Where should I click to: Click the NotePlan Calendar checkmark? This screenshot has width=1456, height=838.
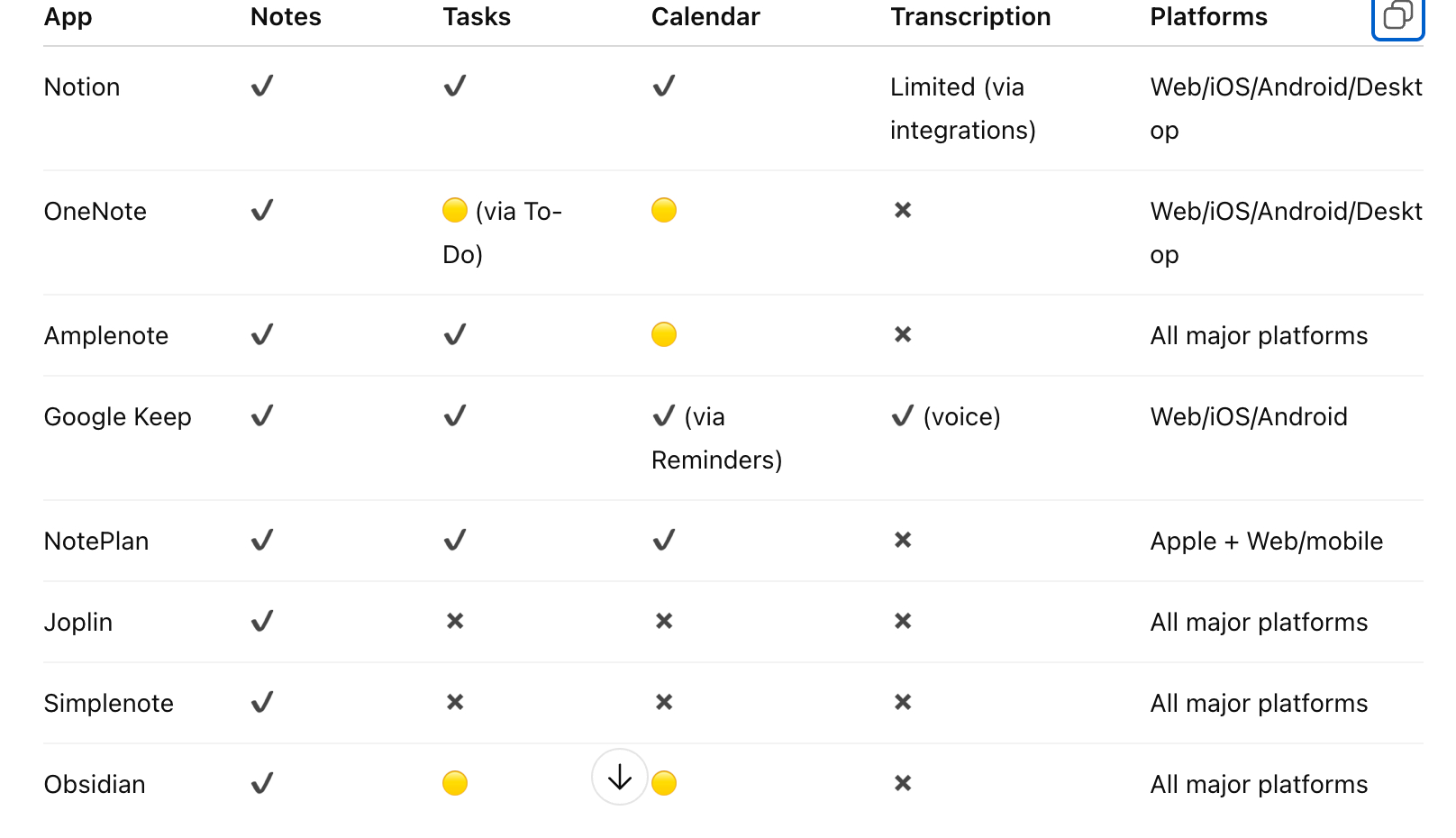pyautogui.click(x=664, y=541)
